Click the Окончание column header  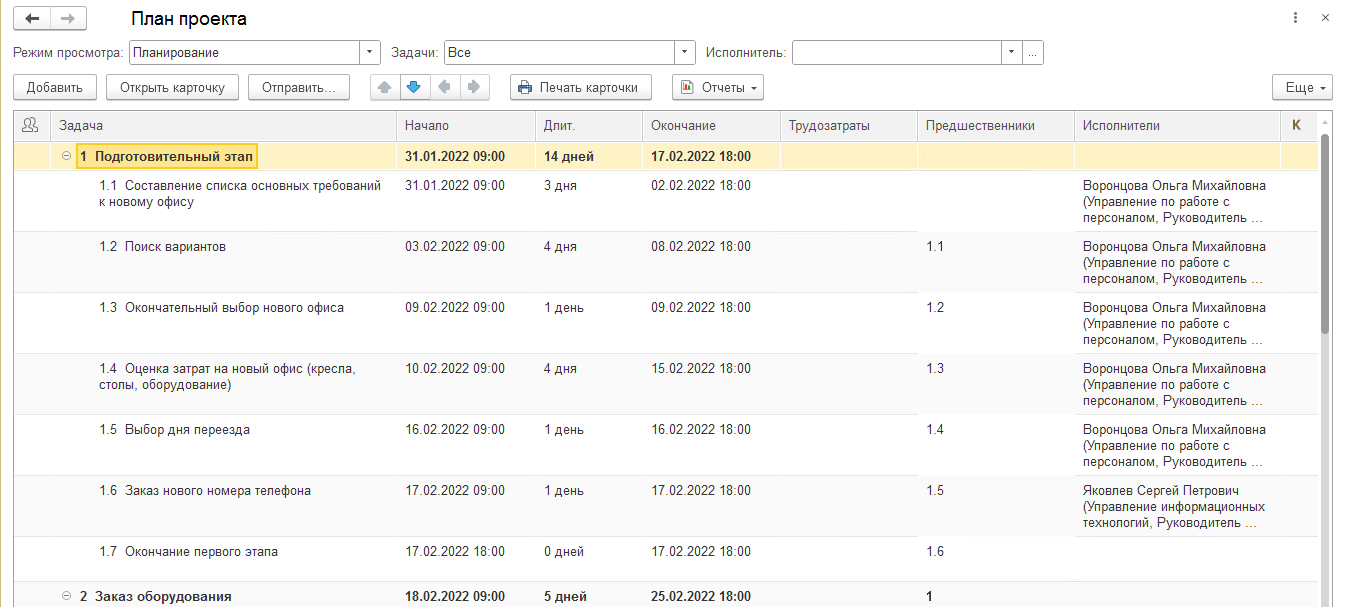coord(711,125)
